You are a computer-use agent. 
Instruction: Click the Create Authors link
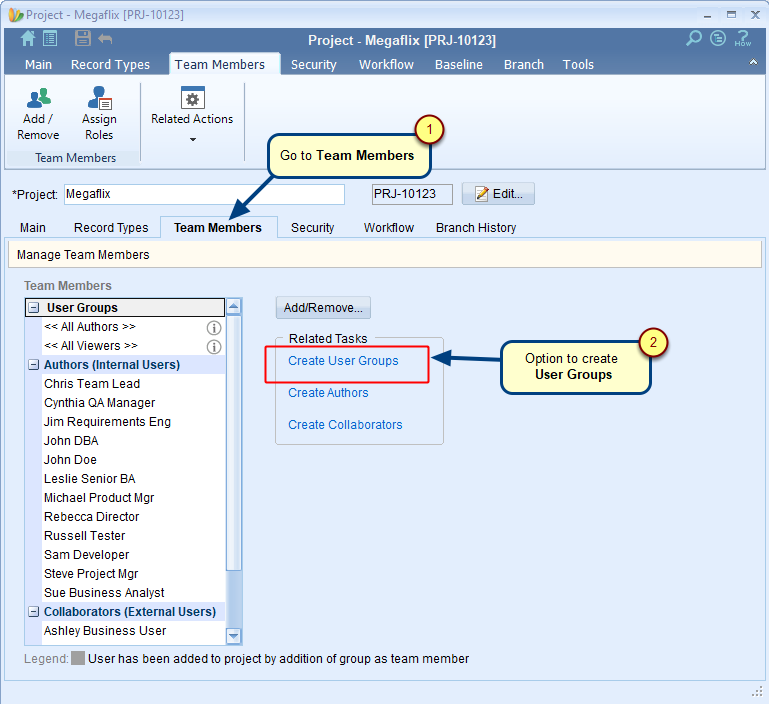[x=328, y=392]
